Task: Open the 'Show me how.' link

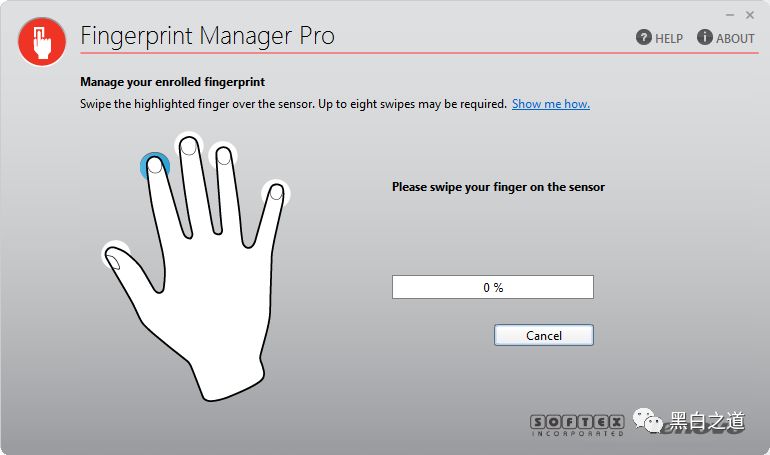Action: [551, 104]
